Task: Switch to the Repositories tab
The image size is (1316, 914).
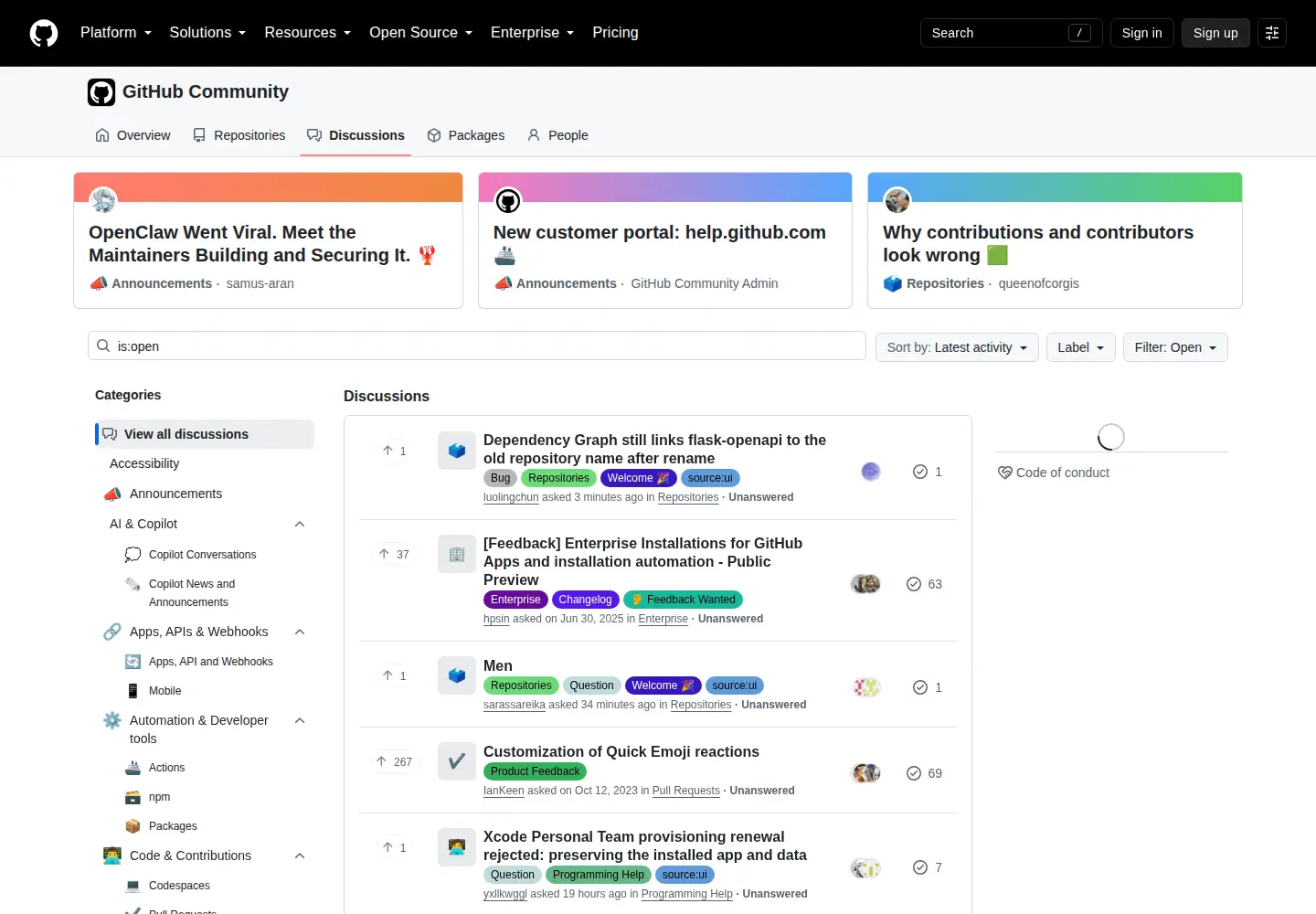Action: tap(239, 135)
